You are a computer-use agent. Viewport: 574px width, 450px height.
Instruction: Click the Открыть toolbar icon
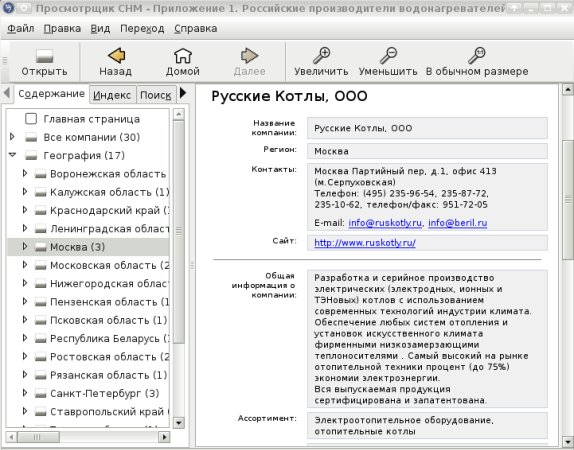click(x=44, y=56)
